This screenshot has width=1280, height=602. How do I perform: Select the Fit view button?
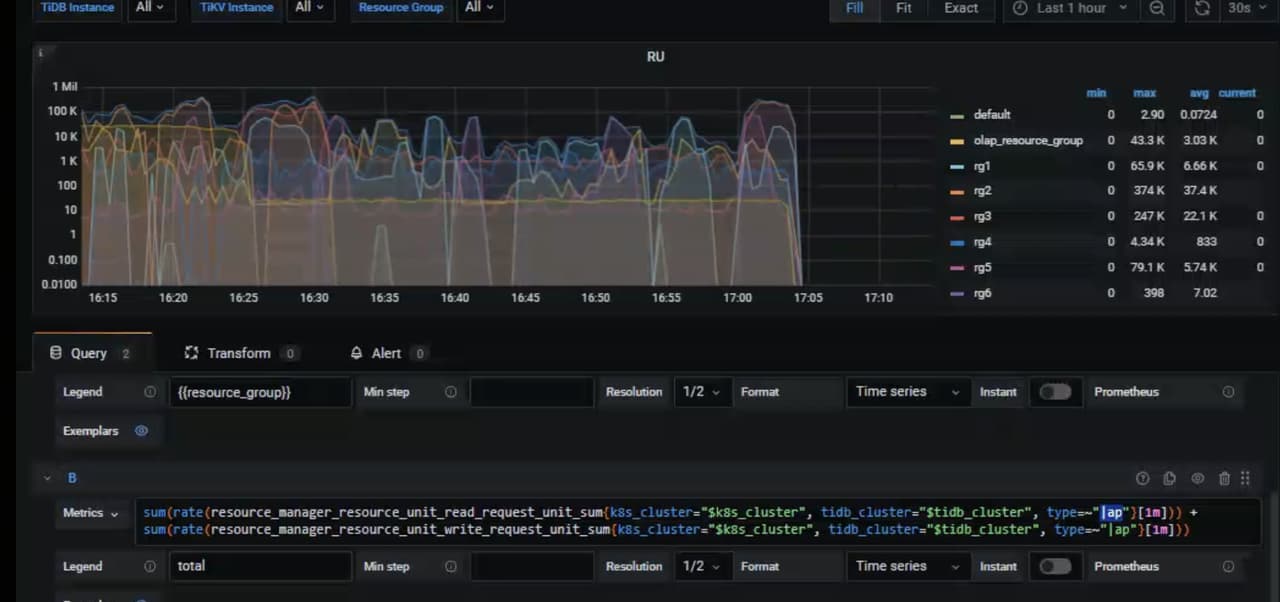(903, 8)
